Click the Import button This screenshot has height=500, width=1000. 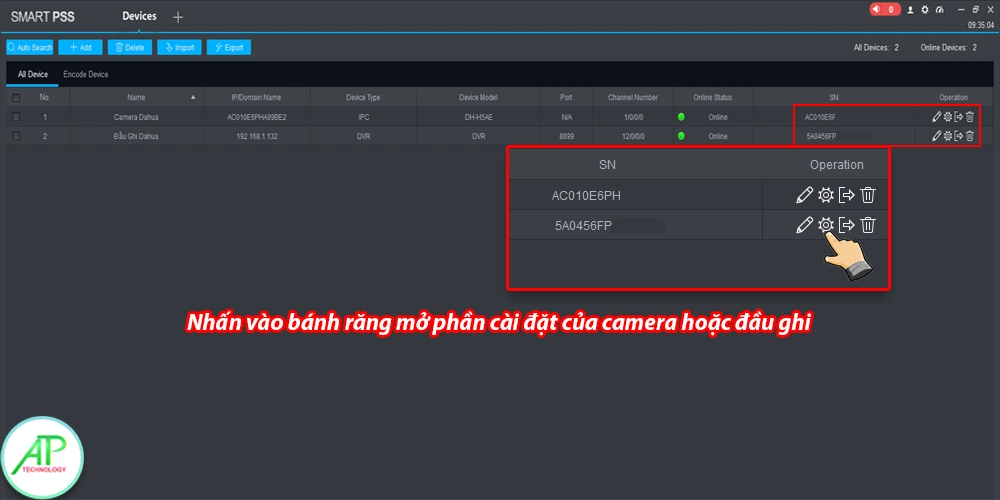click(x=180, y=47)
